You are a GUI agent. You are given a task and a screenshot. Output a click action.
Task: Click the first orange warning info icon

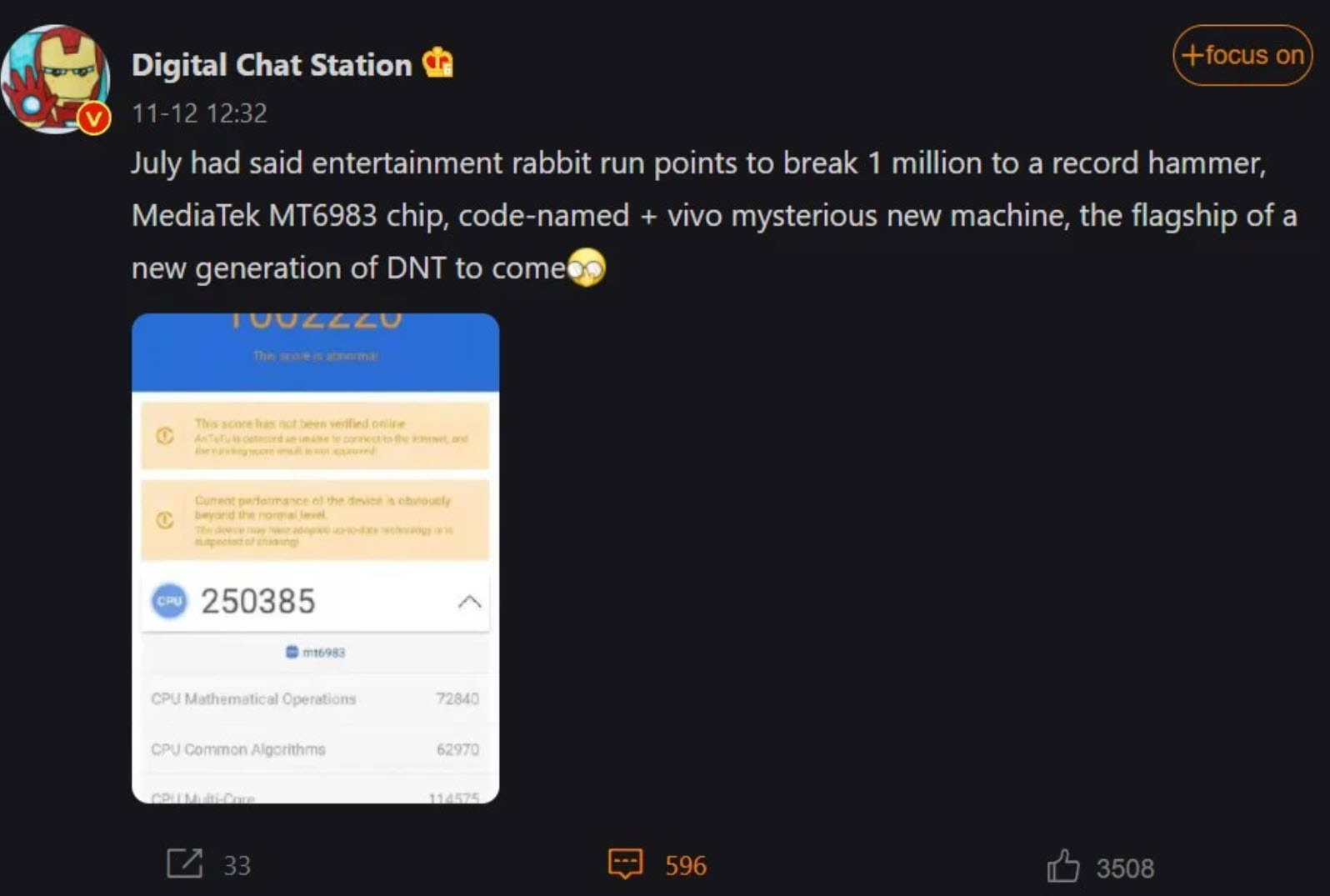click(x=165, y=436)
